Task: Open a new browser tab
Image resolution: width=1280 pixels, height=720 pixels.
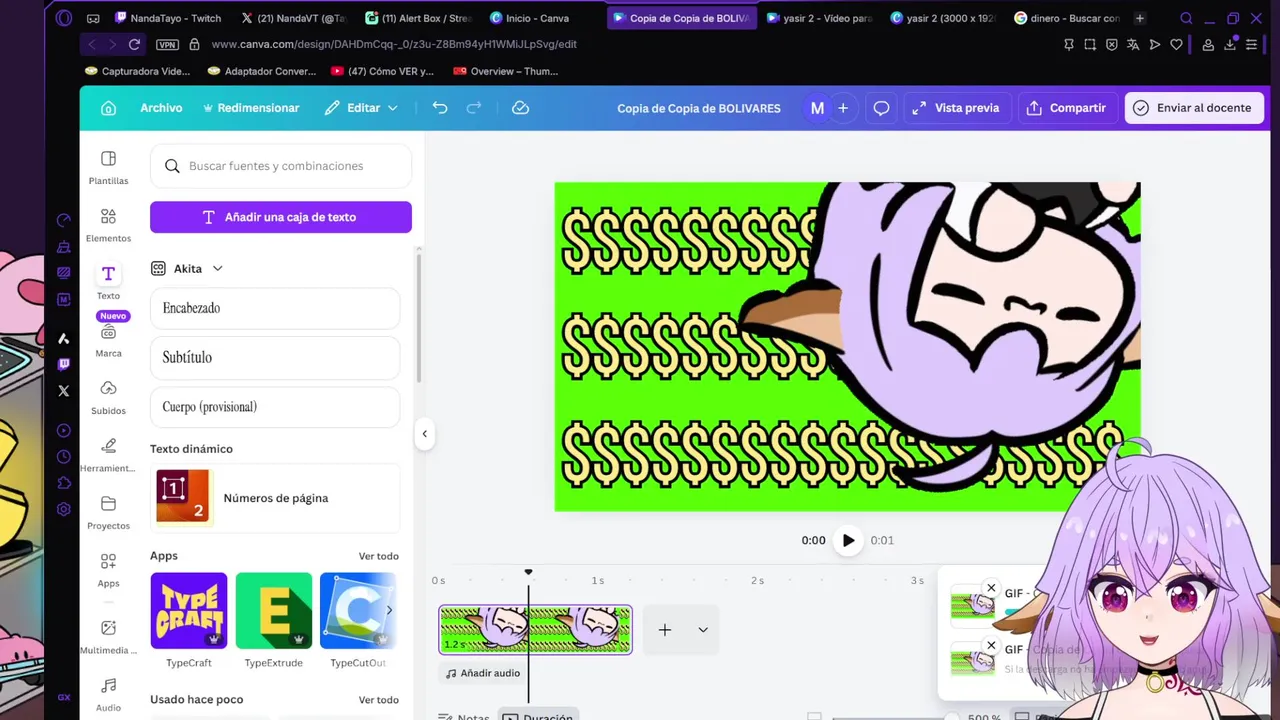Action: coord(1139,18)
